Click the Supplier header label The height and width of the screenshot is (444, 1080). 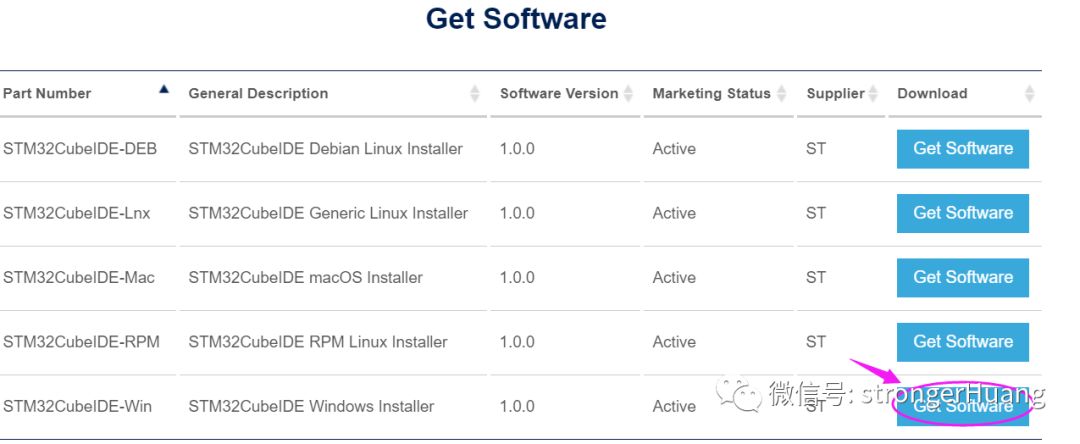(835, 94)
